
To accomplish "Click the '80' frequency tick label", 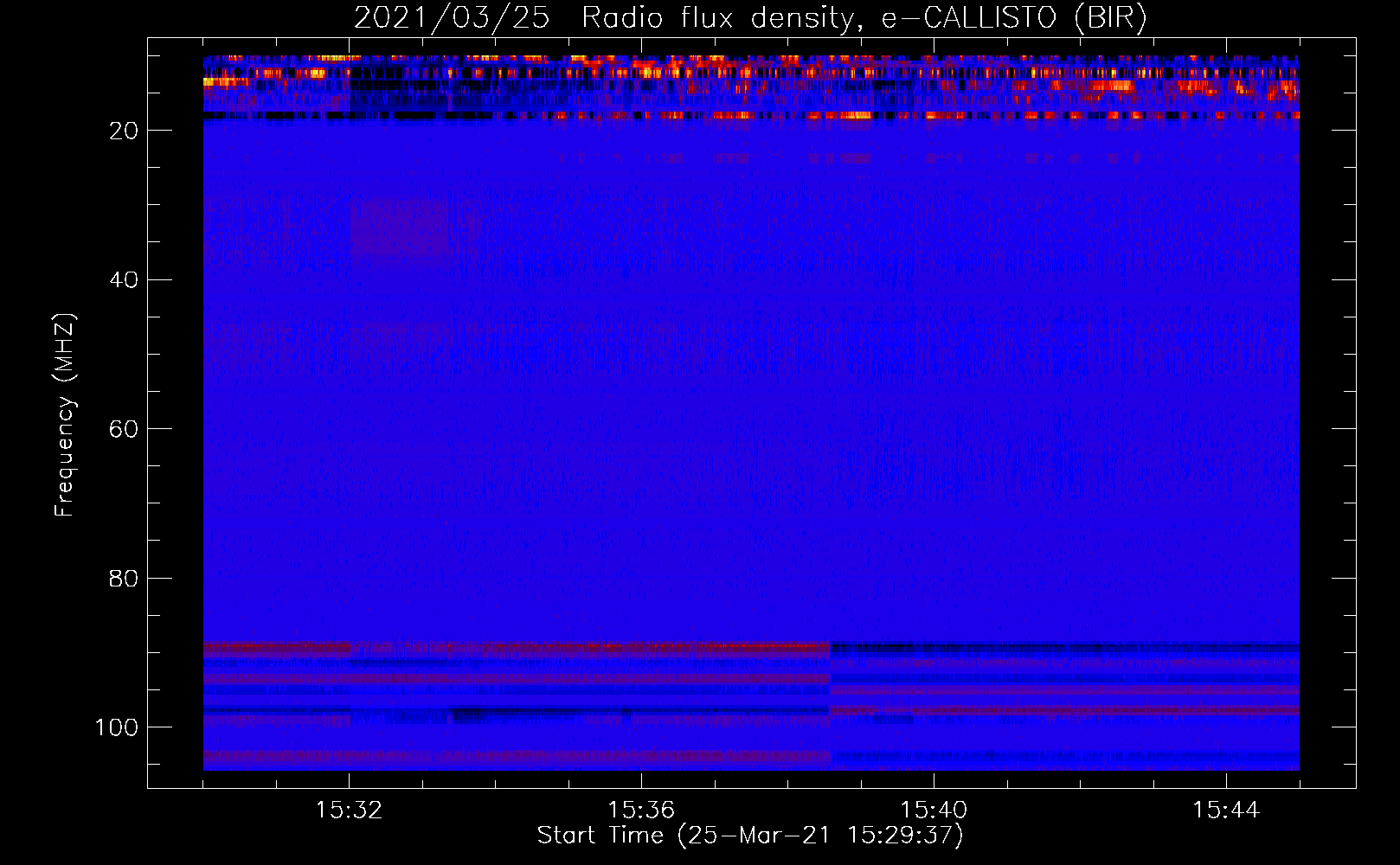I will coord(124,579).
